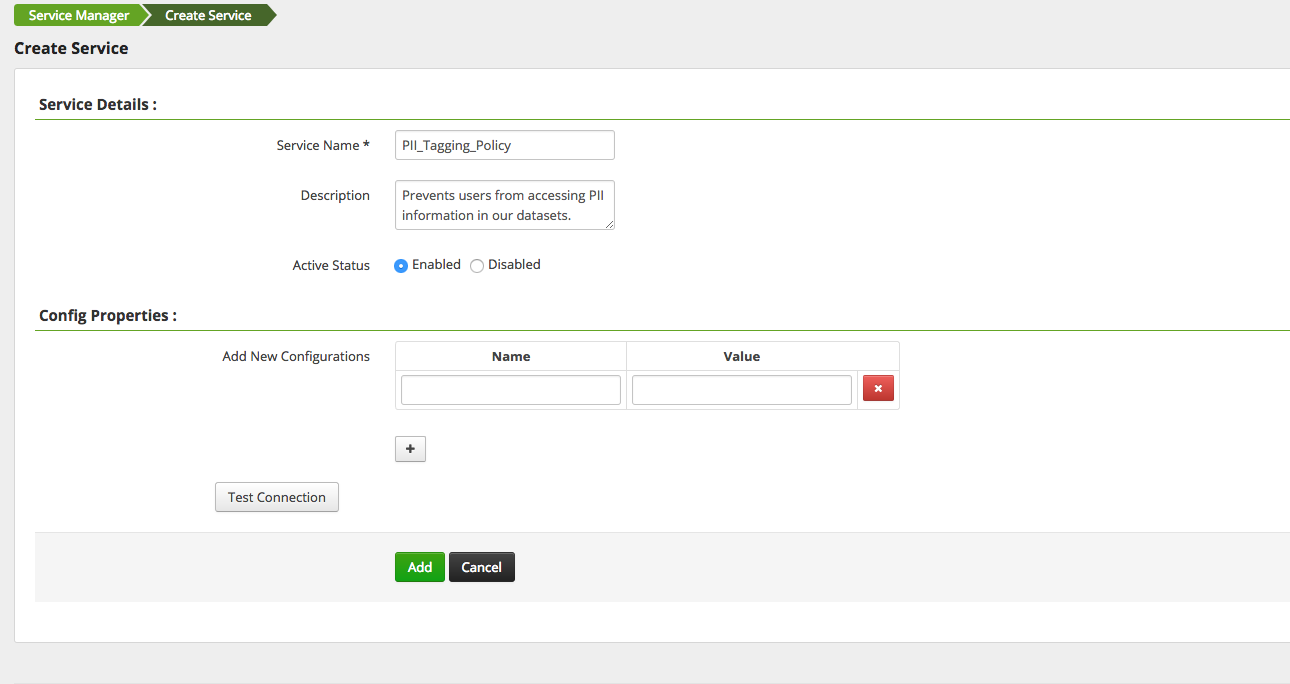This screenshot has height=684, width=1290.
Task: Click the Cancel button
Action: (x=481, y=566)
